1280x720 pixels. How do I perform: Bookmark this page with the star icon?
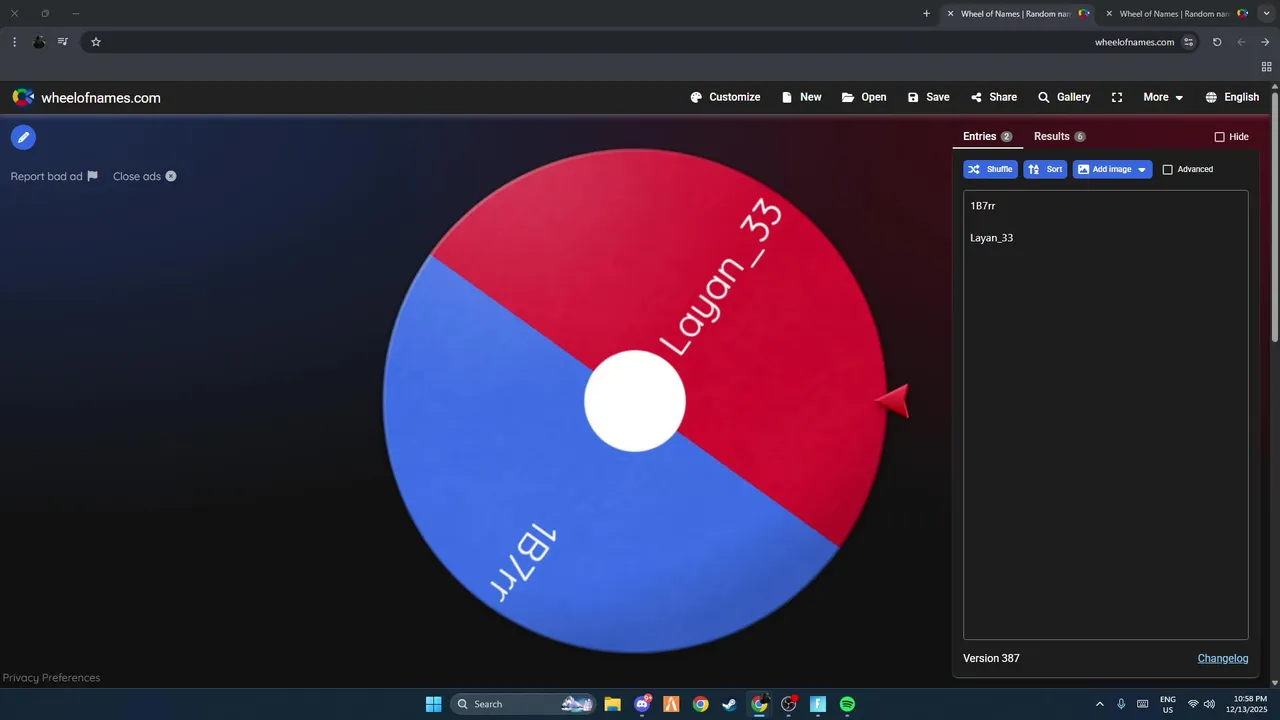(96, 42)
